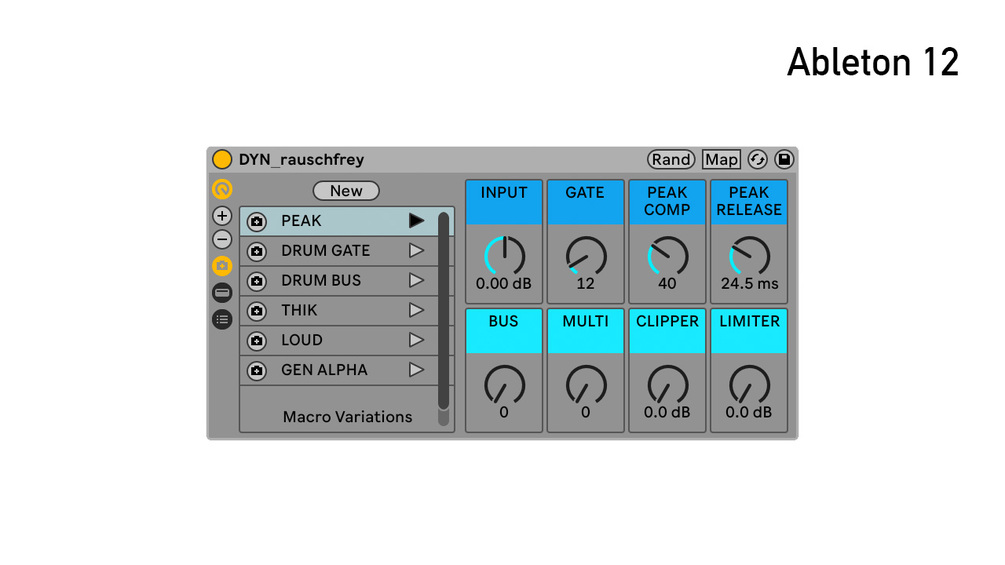This screenshot has width=1005, height=565.
Task: Click the PEAK RELEASE macro label
Action: [x=749, y=202]
